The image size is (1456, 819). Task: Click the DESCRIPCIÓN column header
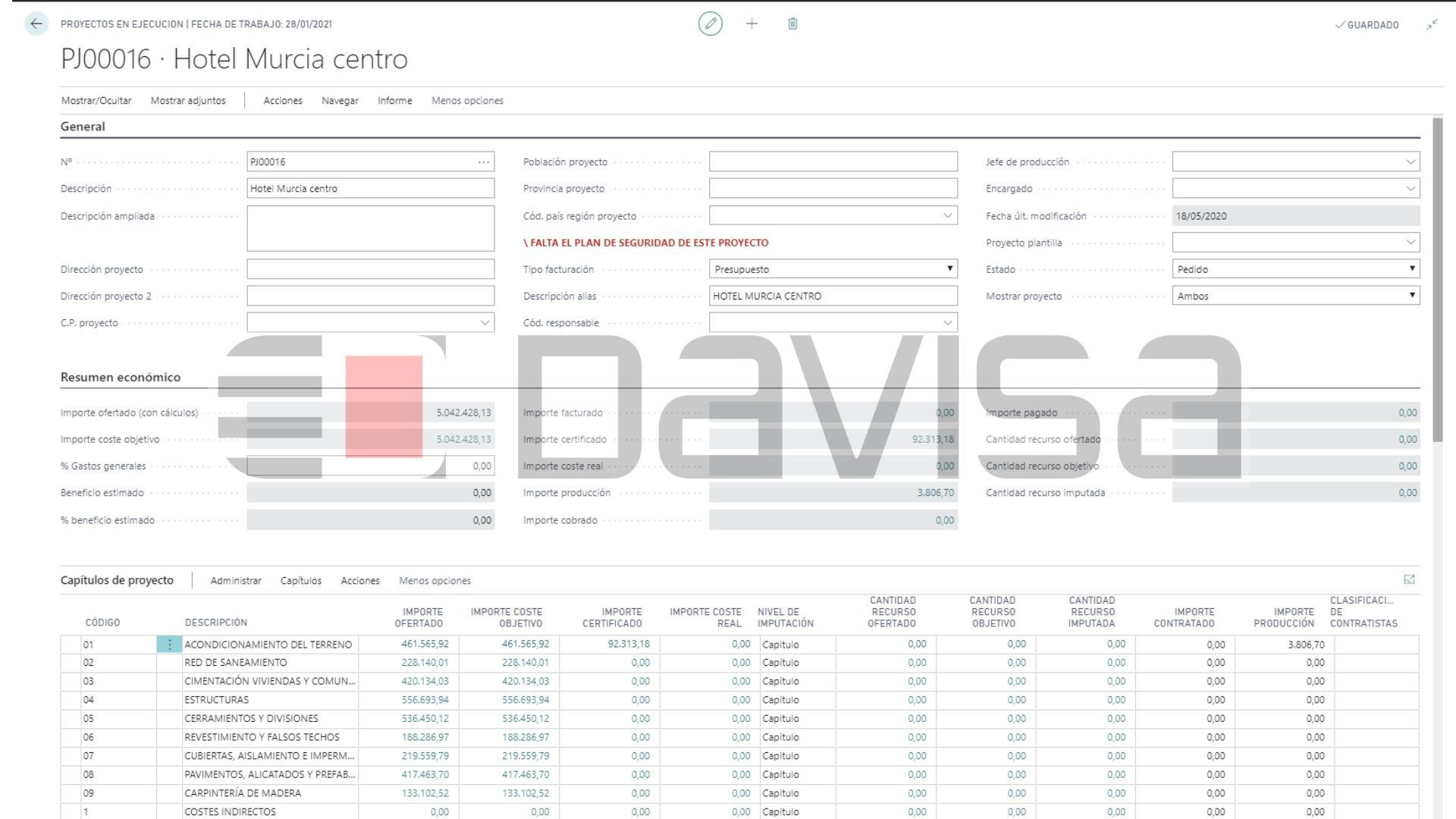point(216,623)
